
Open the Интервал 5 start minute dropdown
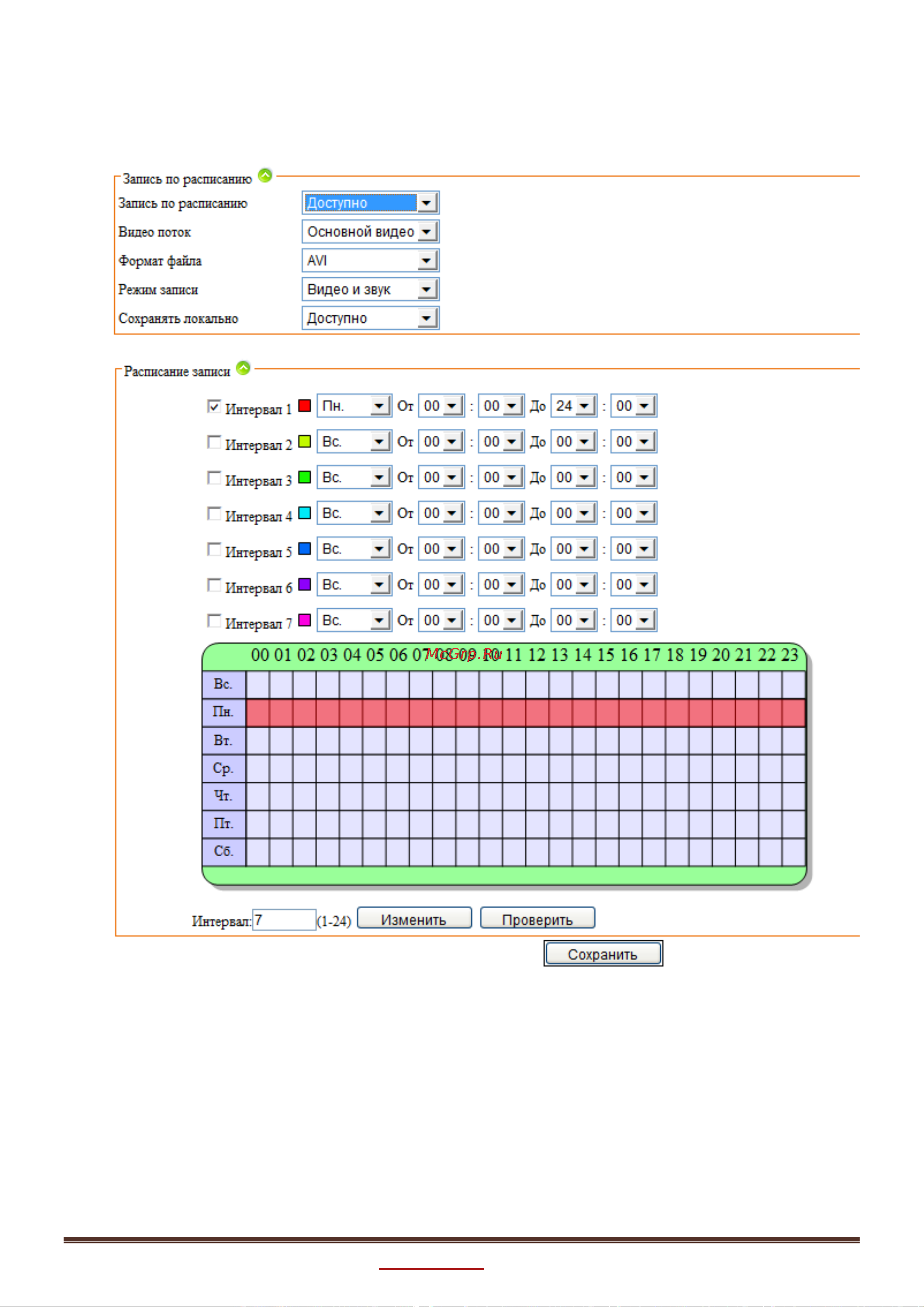[501, 549]
